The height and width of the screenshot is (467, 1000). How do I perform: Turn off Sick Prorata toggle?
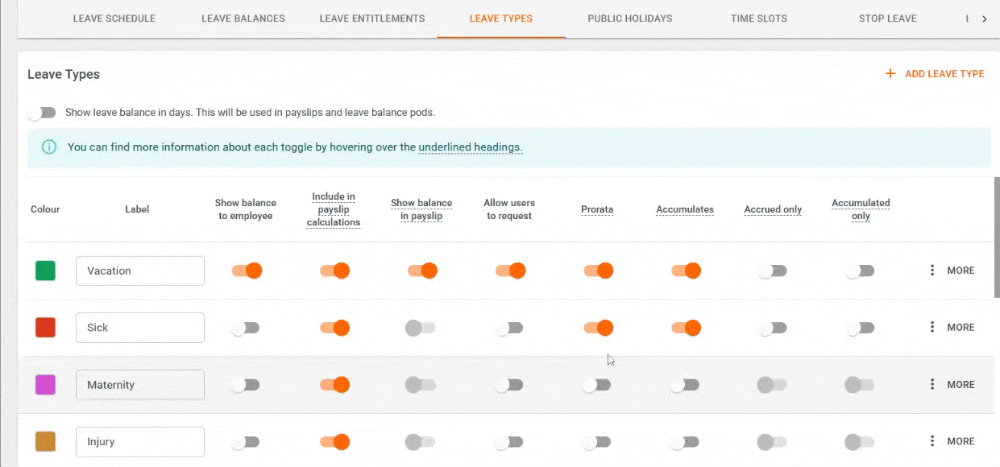[x=598, y=328]
